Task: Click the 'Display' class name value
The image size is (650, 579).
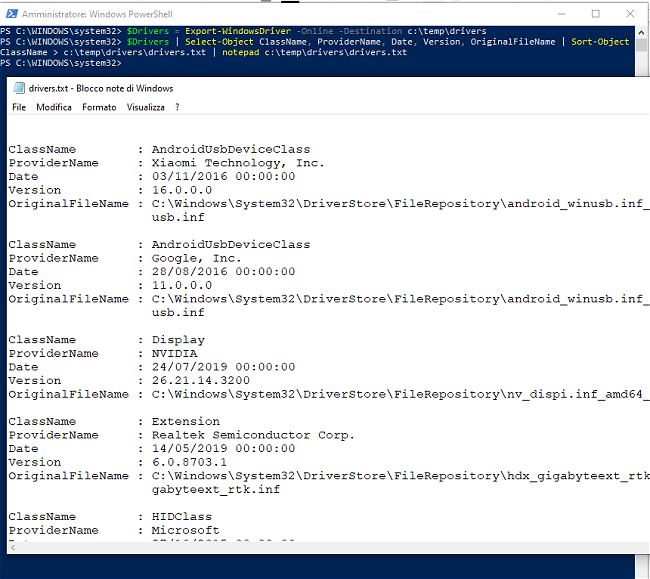Action: click(178, 340)
